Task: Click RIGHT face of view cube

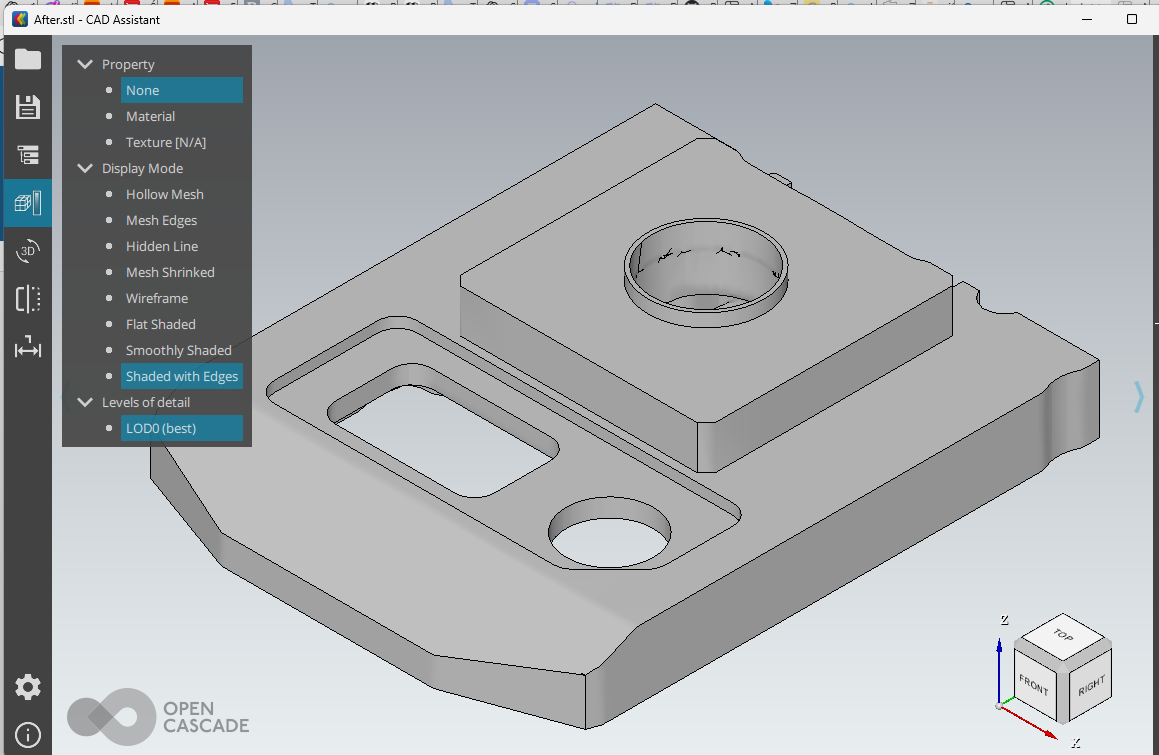Action: tap(1090, 686)
